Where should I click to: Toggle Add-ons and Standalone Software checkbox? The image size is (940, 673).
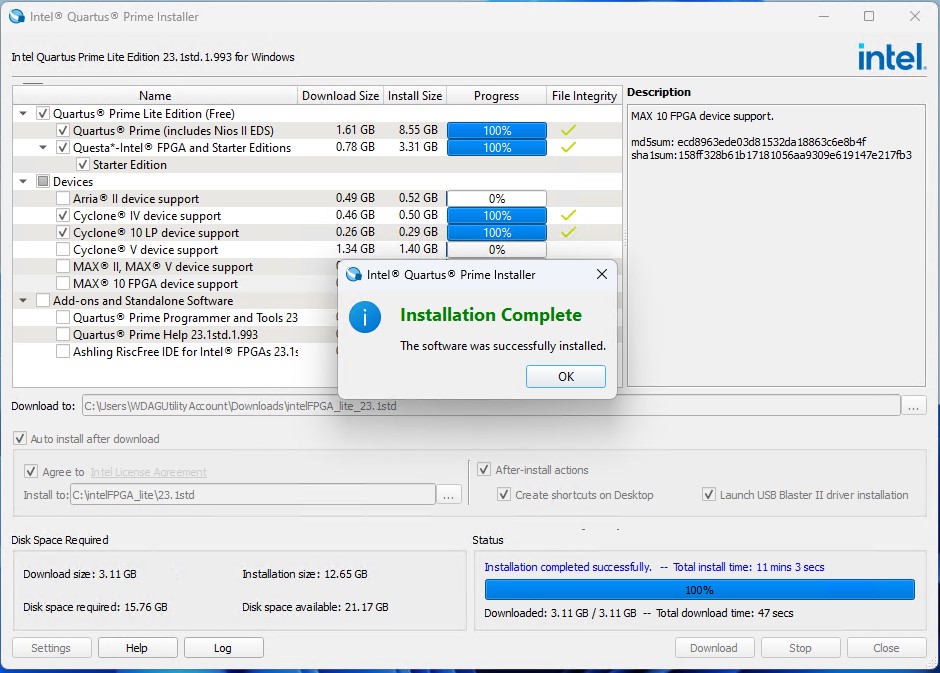[x=43, y=300]
